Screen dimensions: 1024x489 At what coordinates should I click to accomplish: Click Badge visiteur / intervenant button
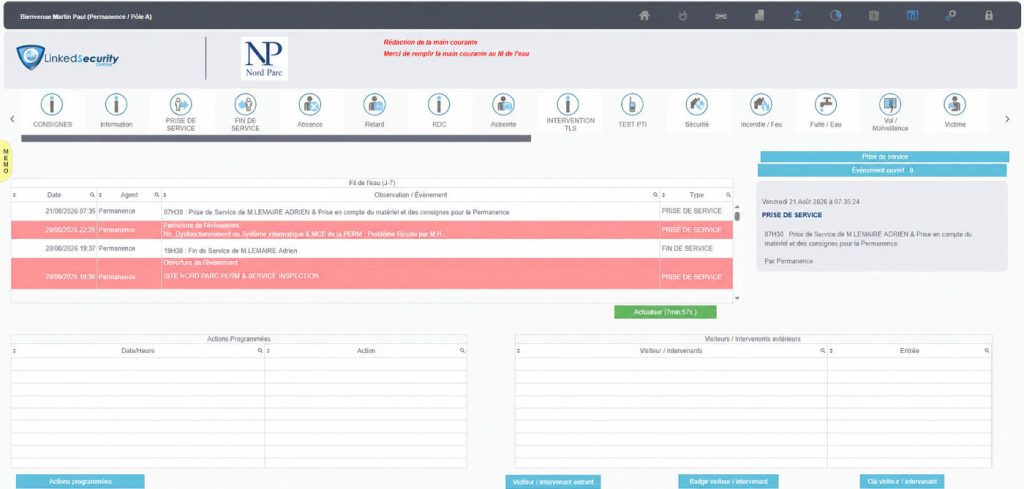coord(728,482)
